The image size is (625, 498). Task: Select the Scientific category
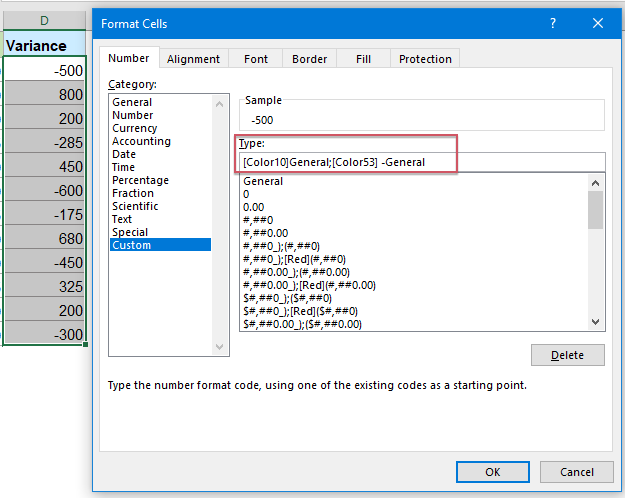click(x=135, y=206)
